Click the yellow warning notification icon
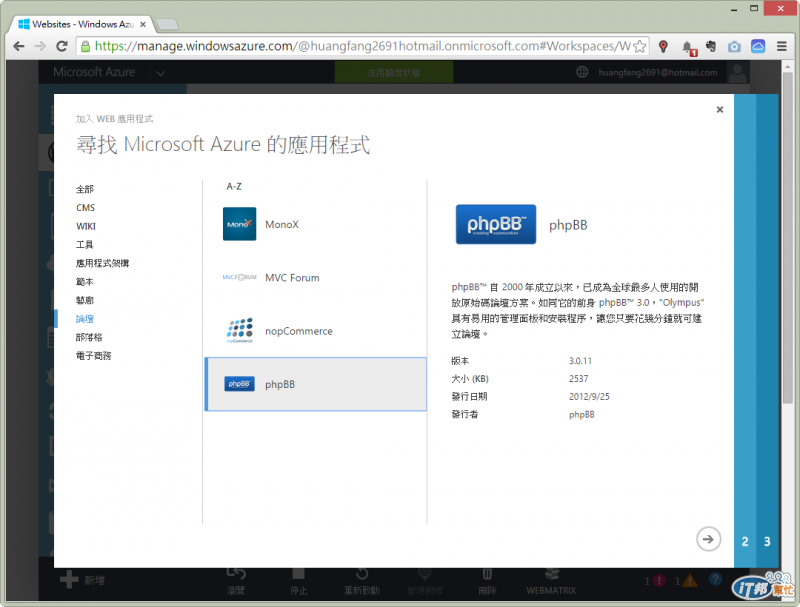800x607 pixels. (689, 580)
